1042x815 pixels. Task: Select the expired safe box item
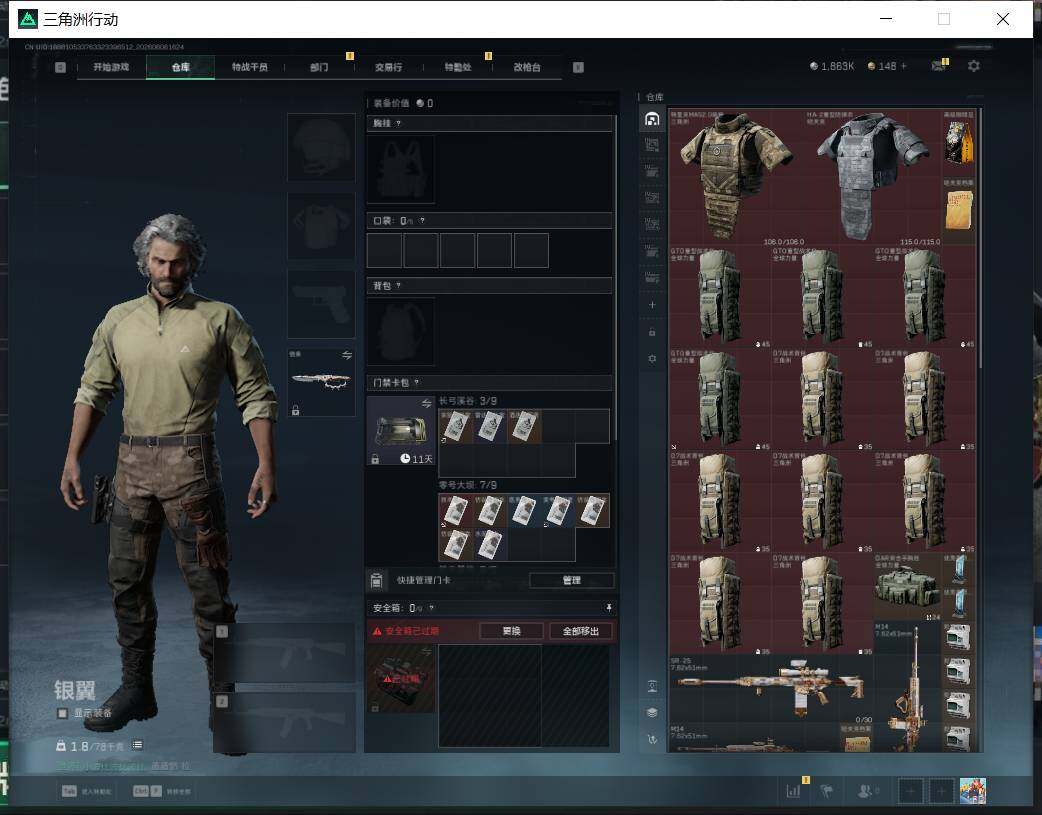401,679
